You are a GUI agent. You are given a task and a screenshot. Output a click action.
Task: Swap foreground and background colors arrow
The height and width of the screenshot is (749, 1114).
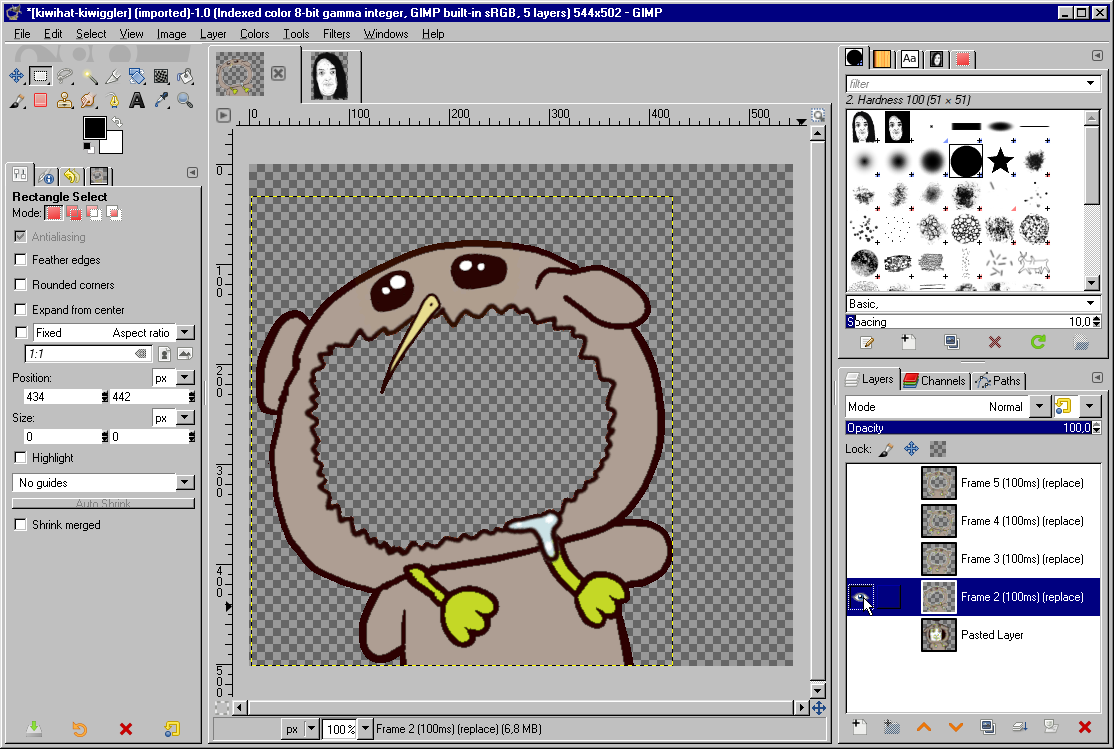[117, 122]
